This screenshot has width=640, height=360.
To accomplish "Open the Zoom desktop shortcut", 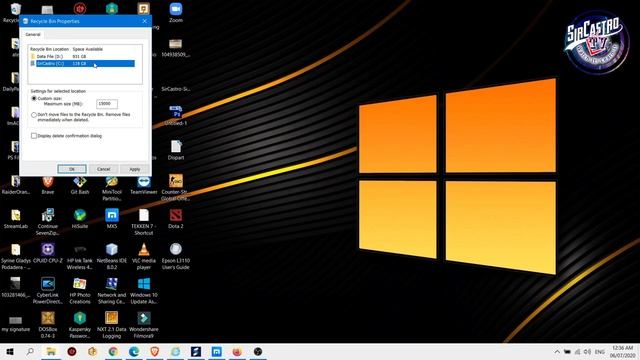I will [x=176, y=12].
